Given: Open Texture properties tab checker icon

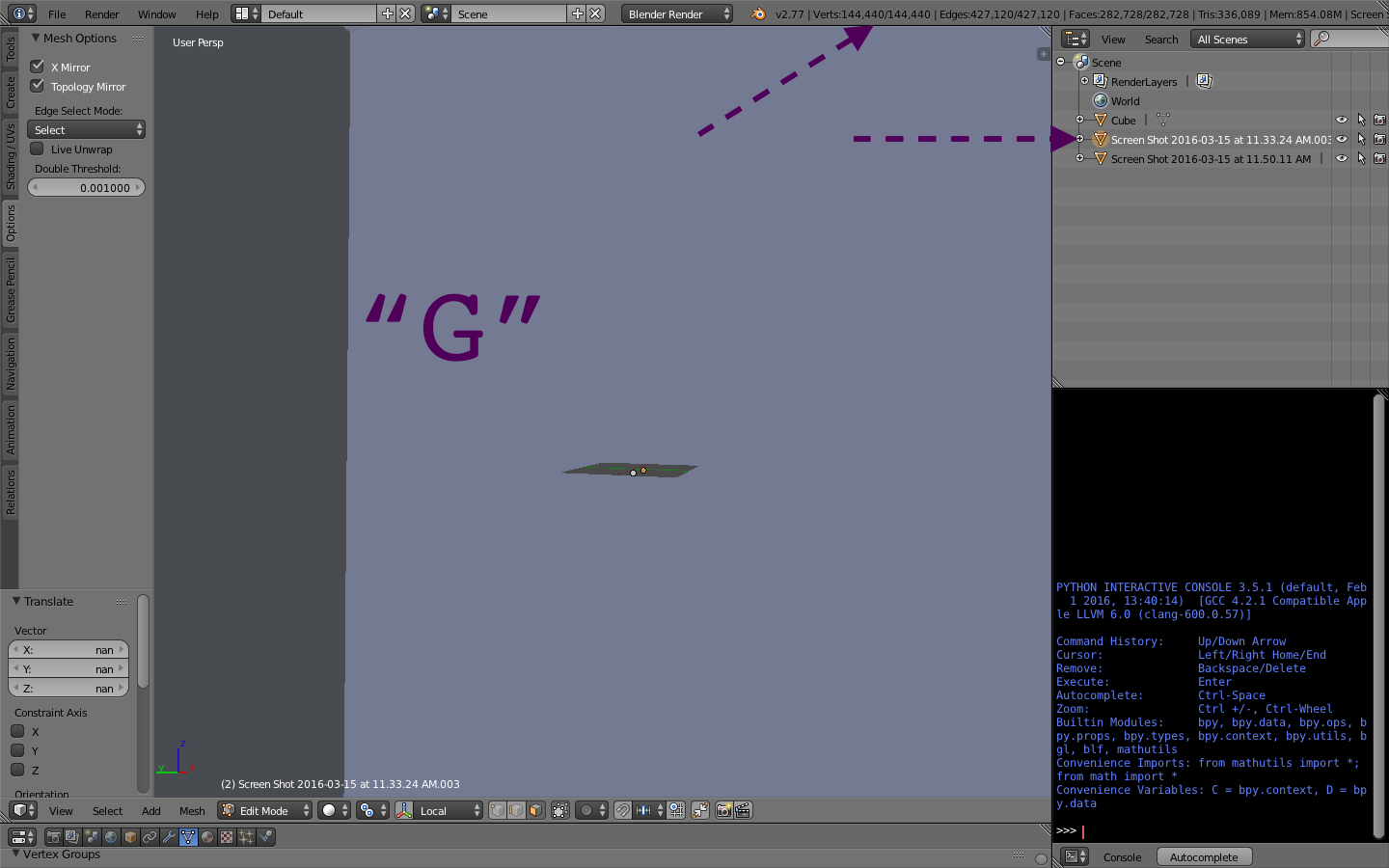Looking at the screenshot, I should [x=227, y=837].
